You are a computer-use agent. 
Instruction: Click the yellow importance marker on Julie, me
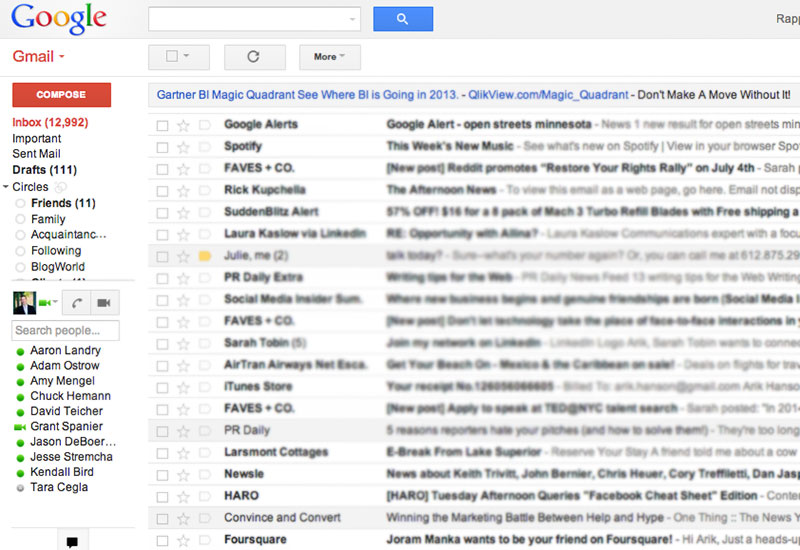click(205, 256)
